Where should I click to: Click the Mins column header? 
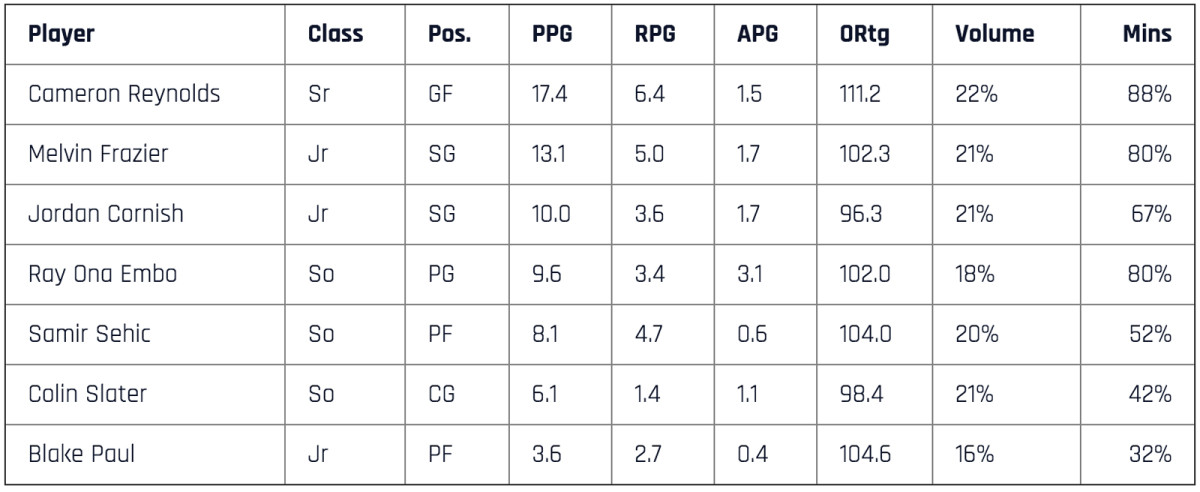[x=1146, y=36]
